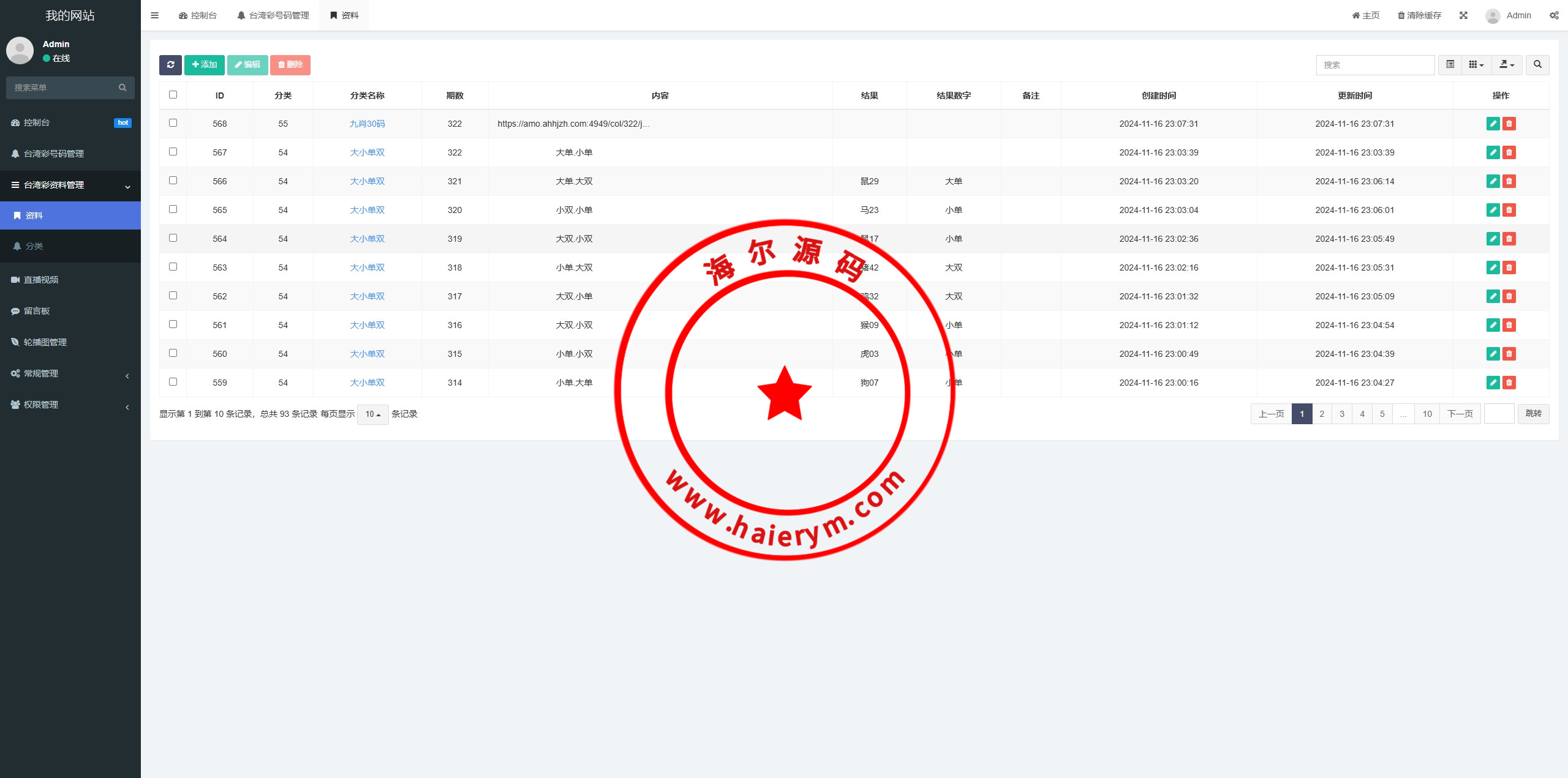The height and width of the screenshot is (778, 1568).
Task: Click the green edit icon for row 568
Action: coord(1493,124)
